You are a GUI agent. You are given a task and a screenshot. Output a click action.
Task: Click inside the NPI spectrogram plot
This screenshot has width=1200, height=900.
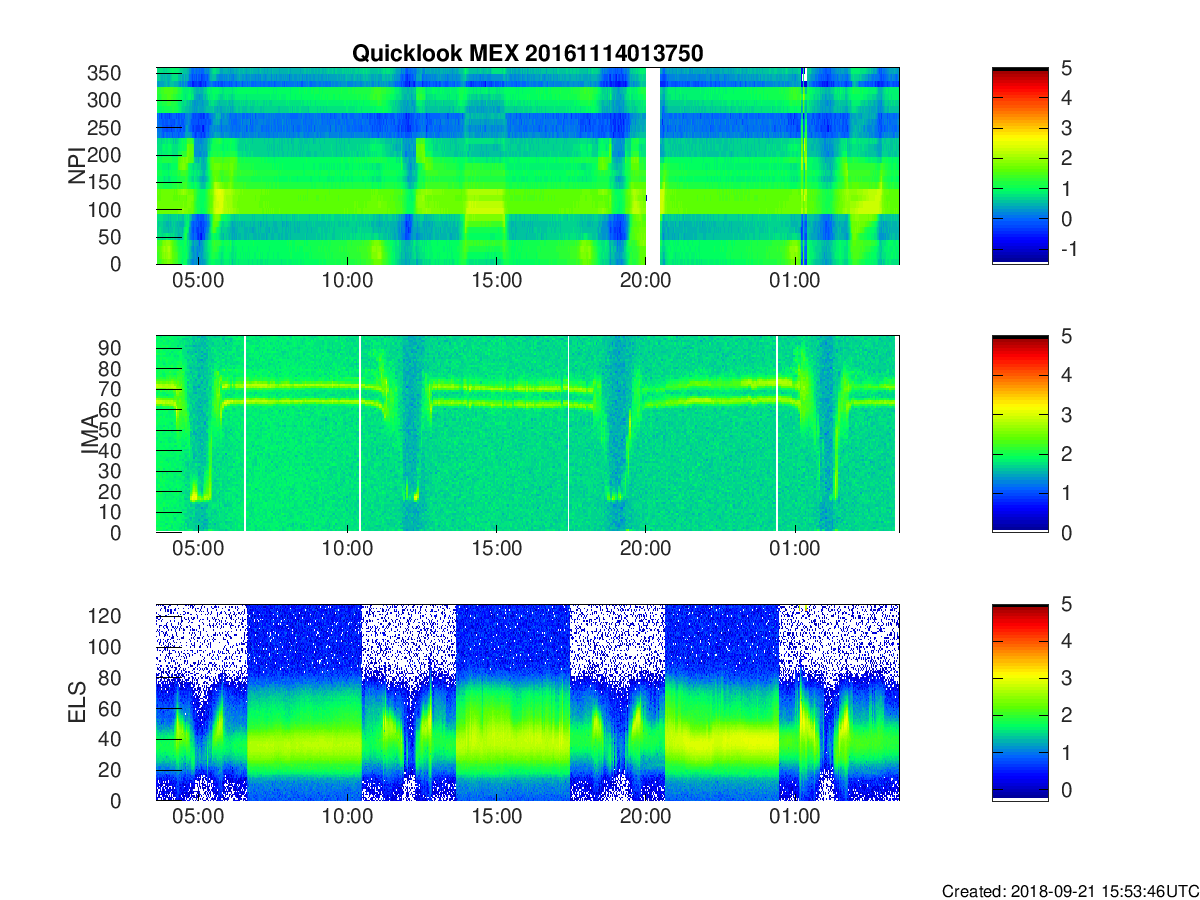click(x=528, y=166)
